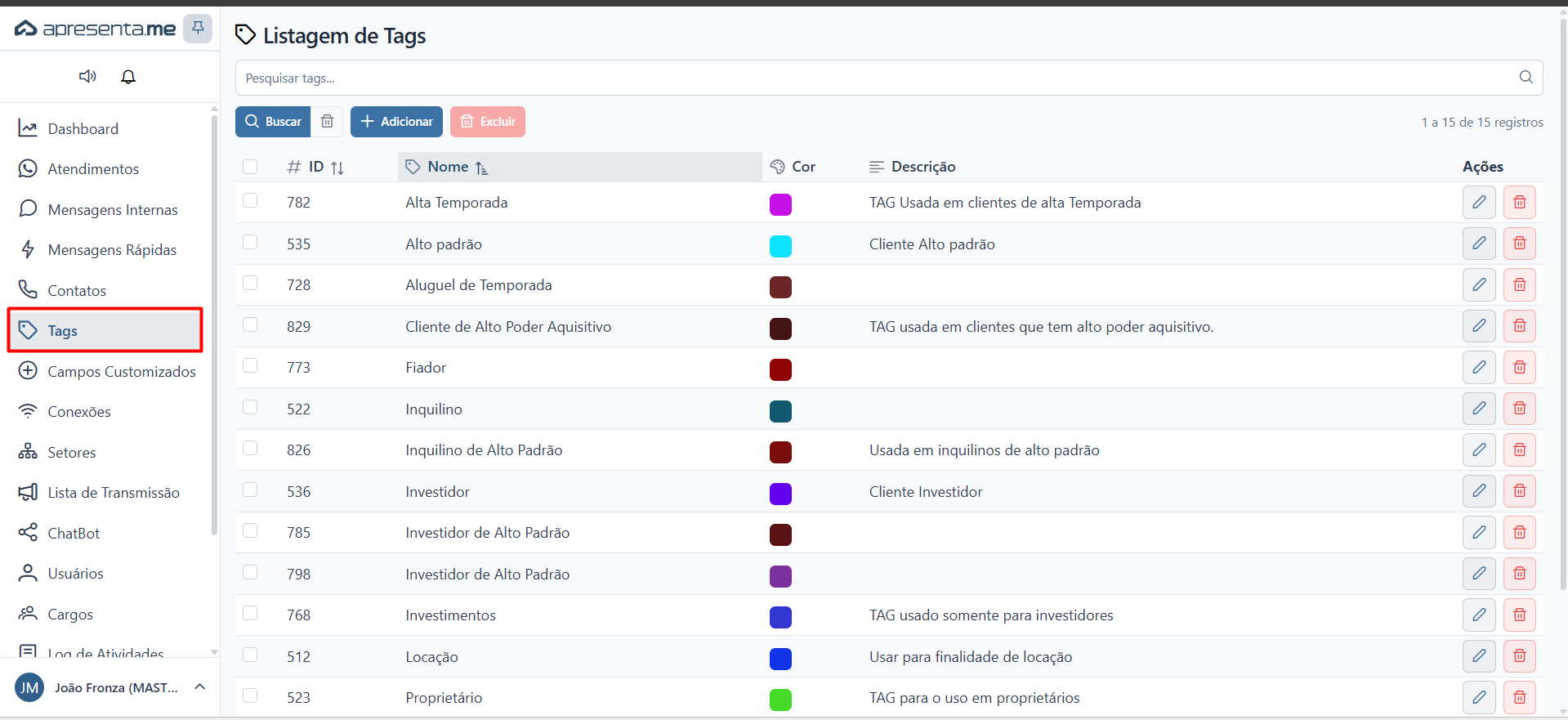Screen dimensions: 1568x720
Task: Edit tag with ID 798
Action: pos(1479,574)
